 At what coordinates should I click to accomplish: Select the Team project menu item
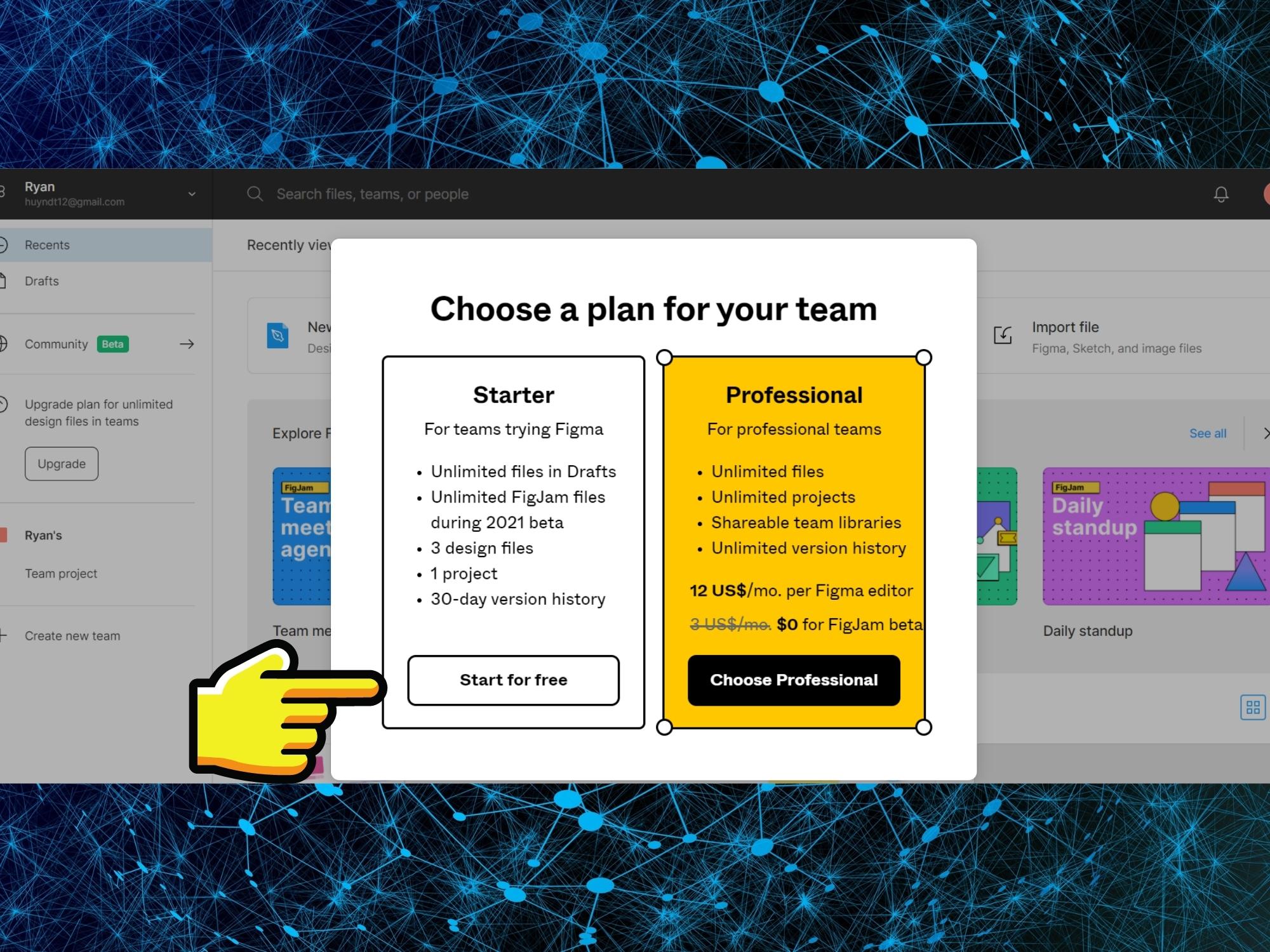pos(60,573)
